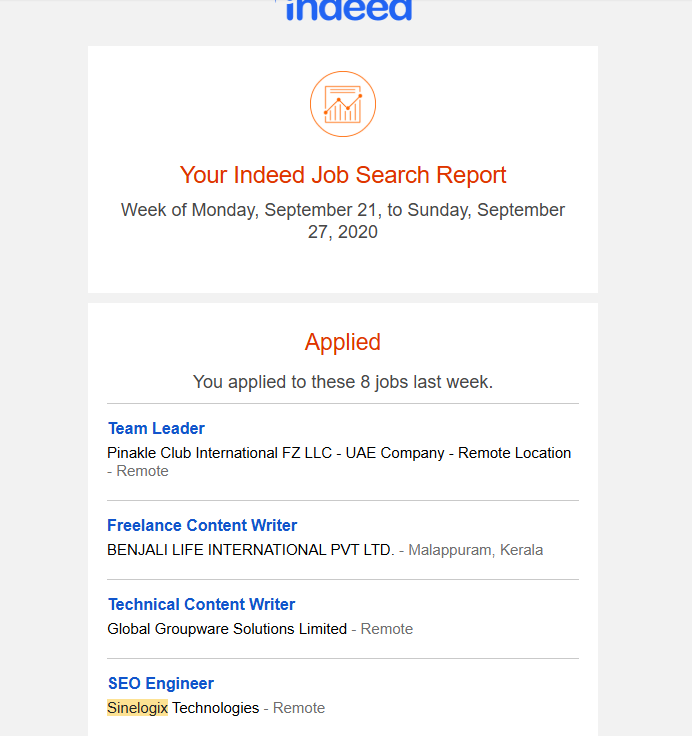The width and height of the screenshot is (692, 736).
Task: Click the highlighted Sinelogix word
Action: (x=137, y=708)
